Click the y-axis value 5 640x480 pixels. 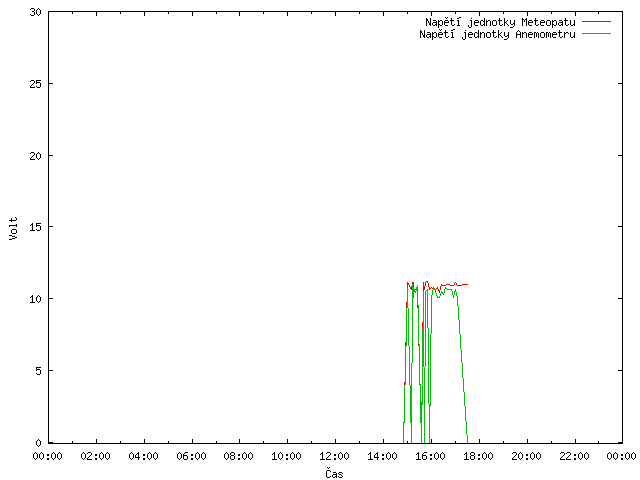[x=38, y=371]
